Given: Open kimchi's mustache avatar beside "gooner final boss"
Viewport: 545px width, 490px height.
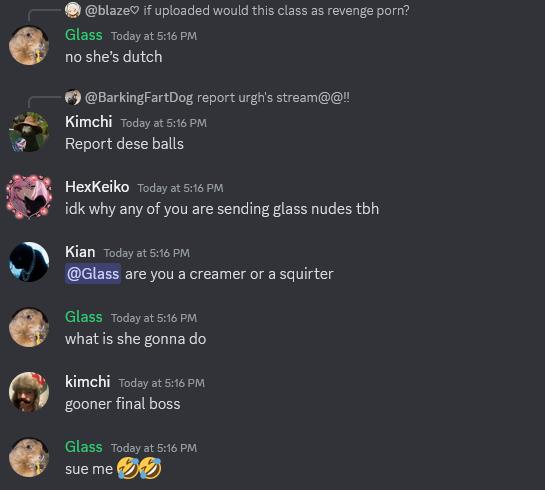Looking at the screenshot, I should 29,392.
